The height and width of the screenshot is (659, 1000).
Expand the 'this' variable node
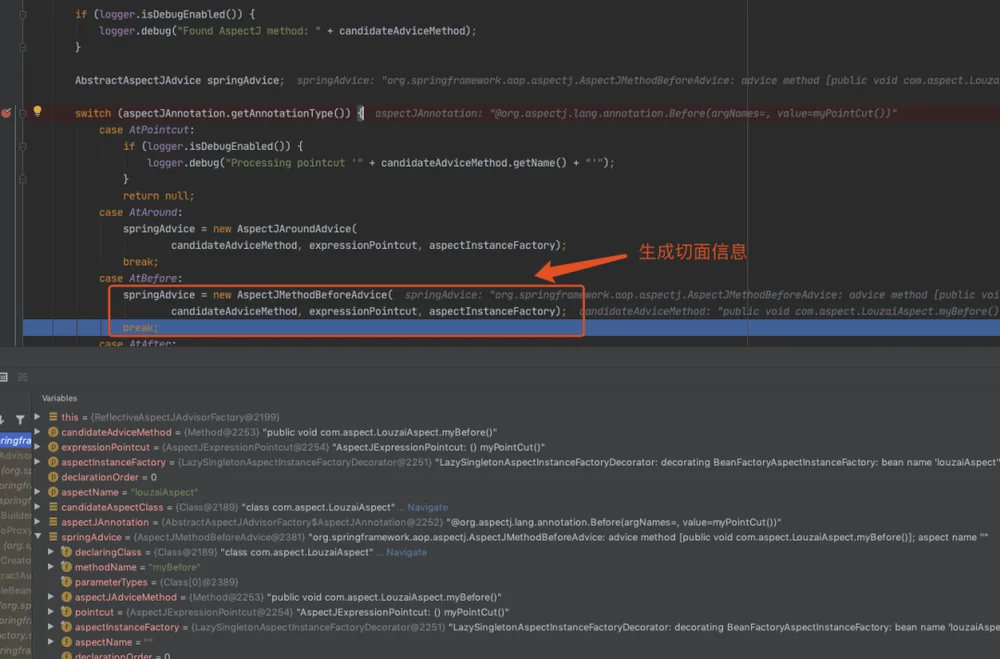38,417
